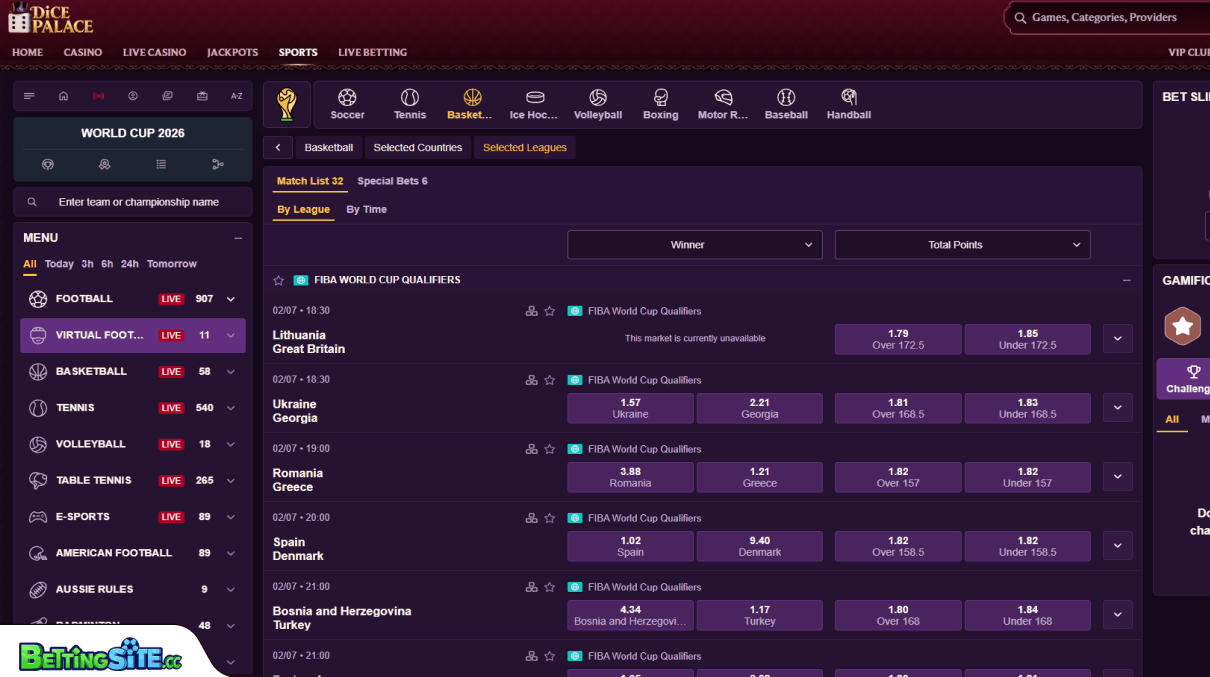Click the World Cup trophy icon
The width and height of the screenshot is (1210, 677).
pos(287,105)
